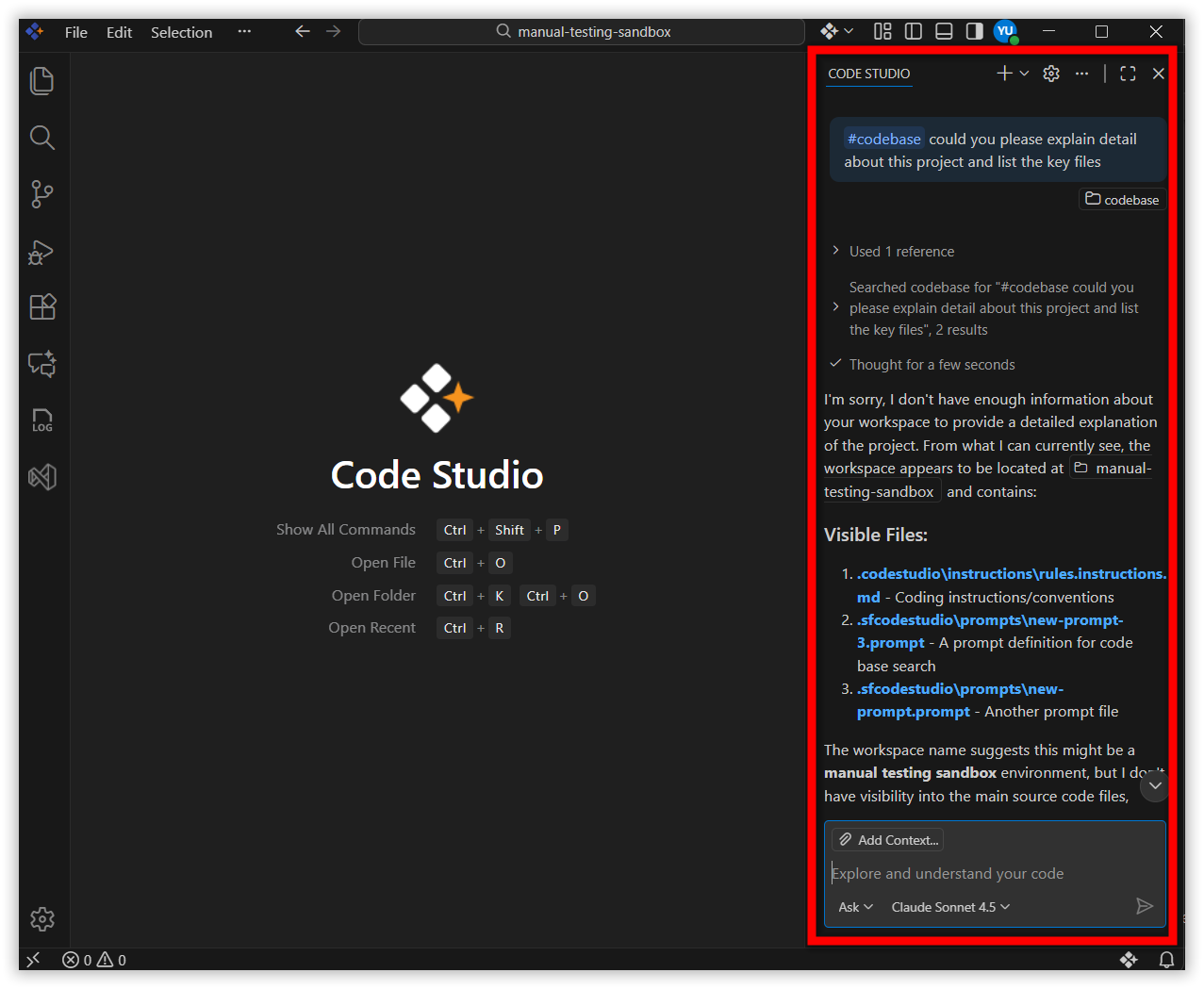1204x989 pixels.
Task: Open new-prompt-3.prompt file link
Action: [989, 631]
